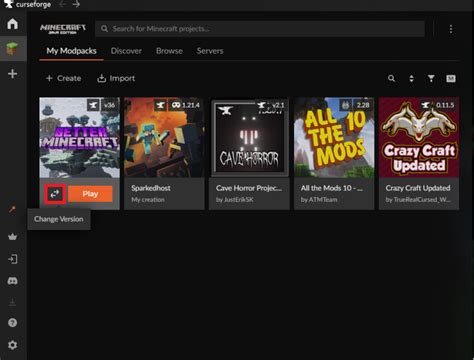The width and height of the screenshot is (474, 360).
Task: Open the three-dot more options menu
Action: tap(451, 29)
